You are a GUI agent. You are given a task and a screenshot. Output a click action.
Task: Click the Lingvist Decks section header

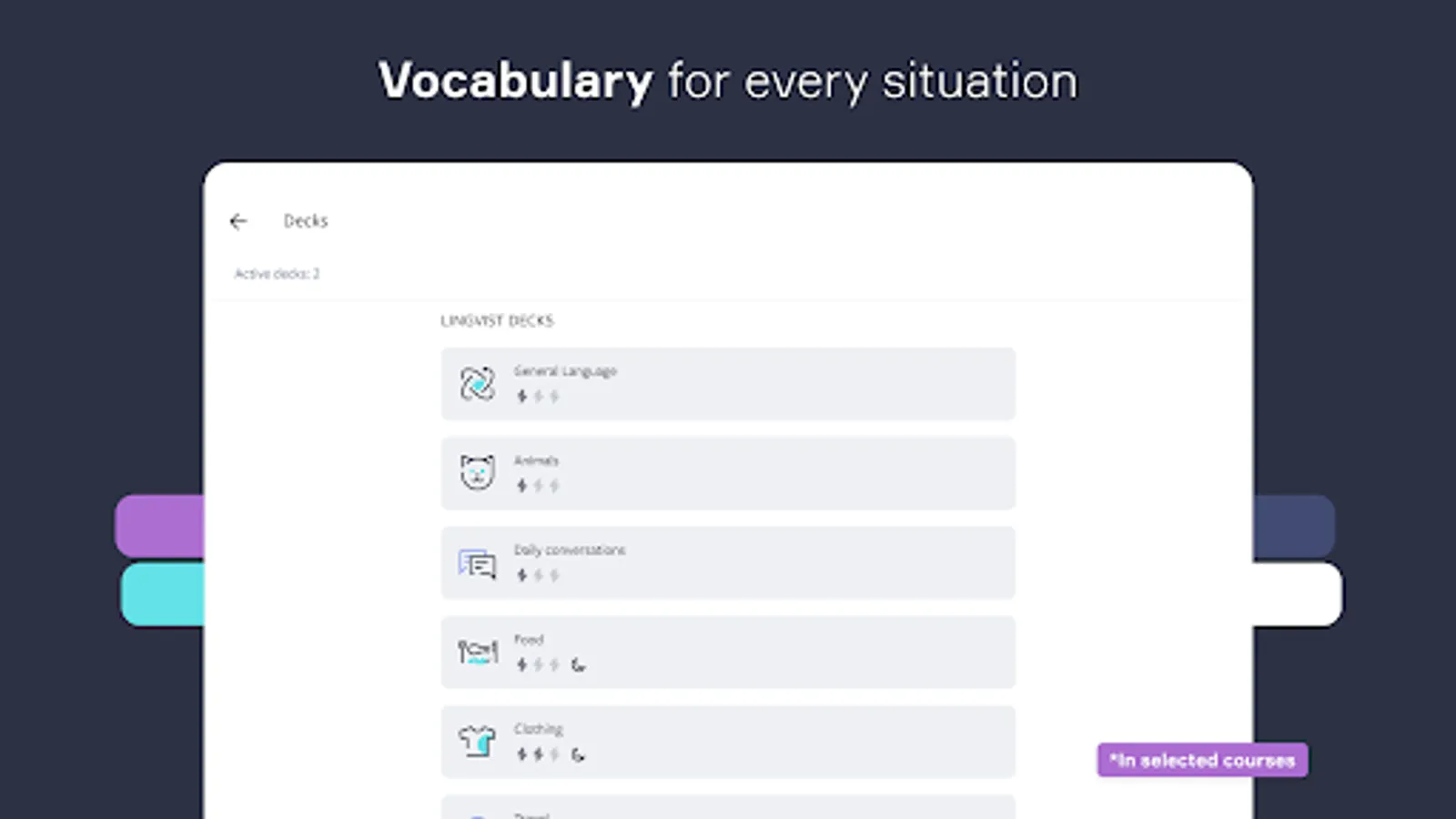[x=497, y=321]
